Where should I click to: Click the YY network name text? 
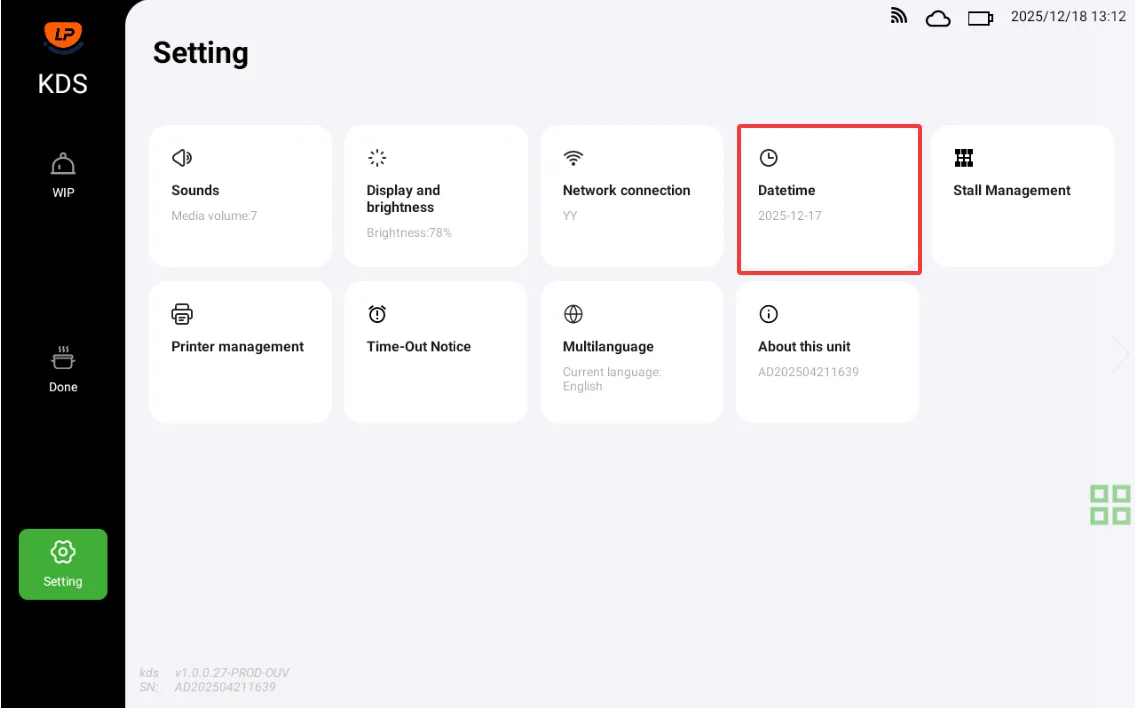point(570,216)
